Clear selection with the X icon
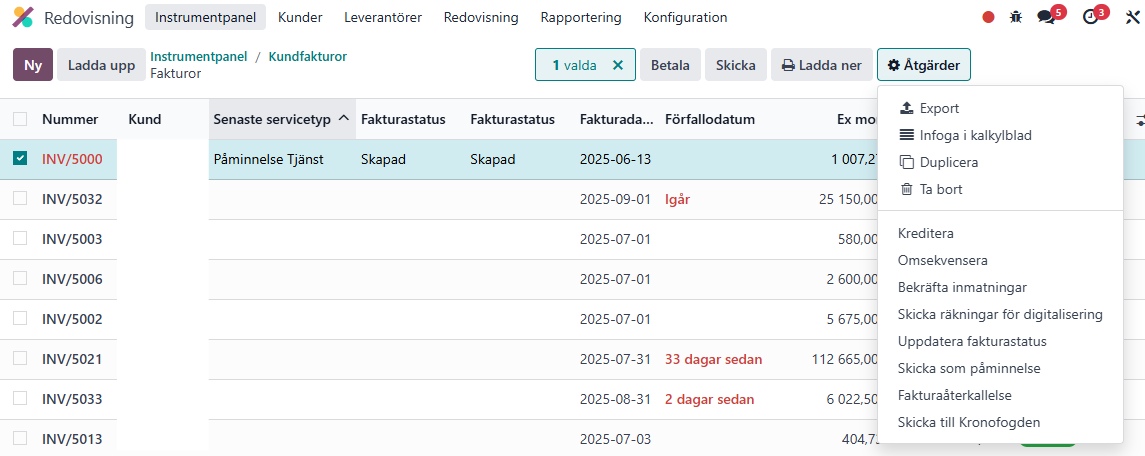The width and height of the screenshot is (1145, 456). tap(617, 65)
